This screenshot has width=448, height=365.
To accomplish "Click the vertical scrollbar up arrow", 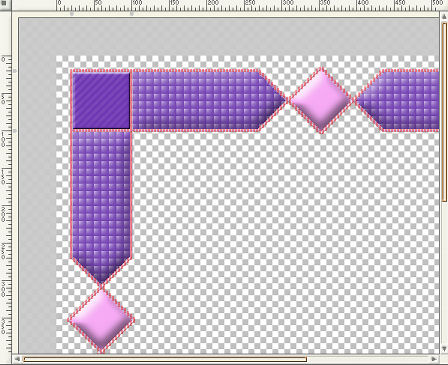I will pos(444,16).
